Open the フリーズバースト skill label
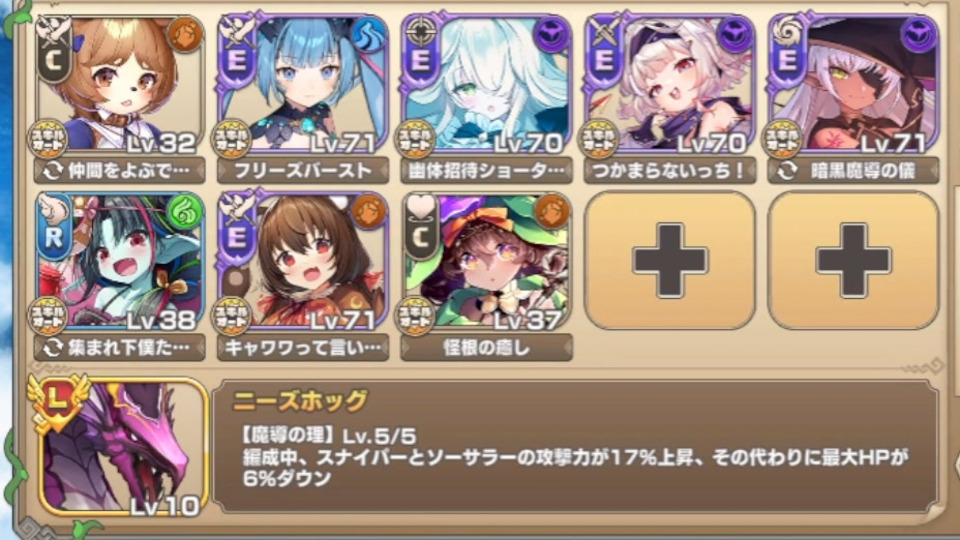Screen dimensions: 960x540 (x=303, y=171)
